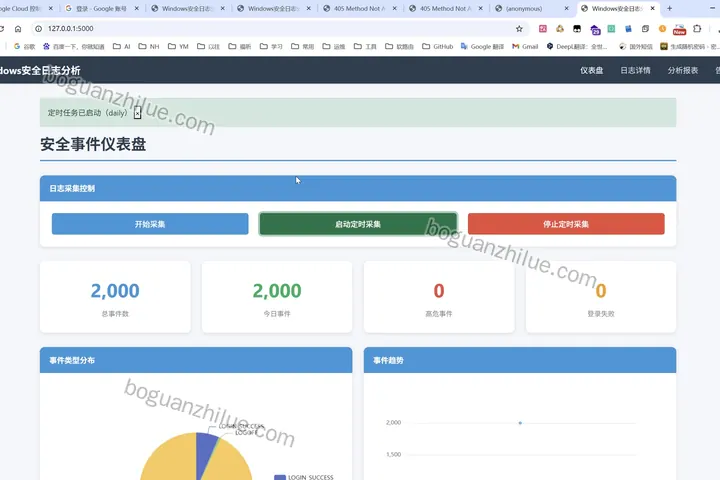Click the home button in browser toolbar
Screen dimensions: 720x480
[x=18, y=28]
